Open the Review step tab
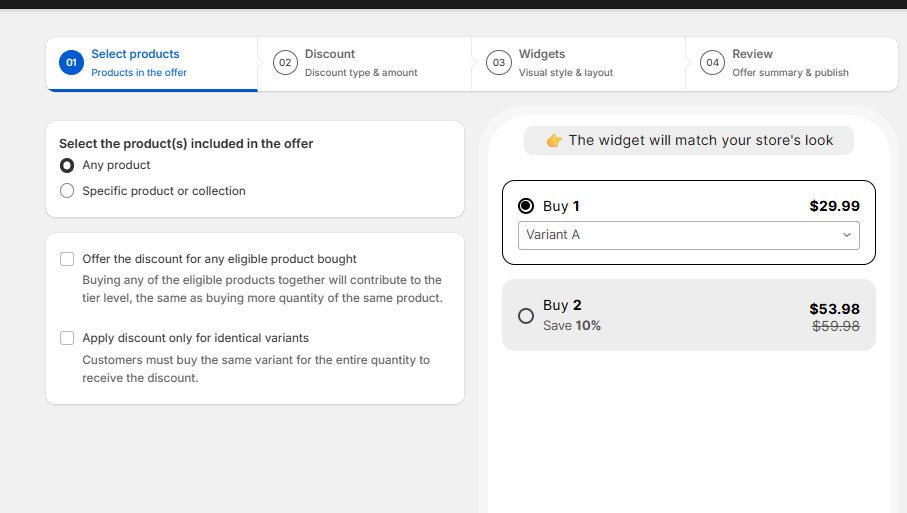This screenshot has height=513, width=907. (x=791, y=63)
